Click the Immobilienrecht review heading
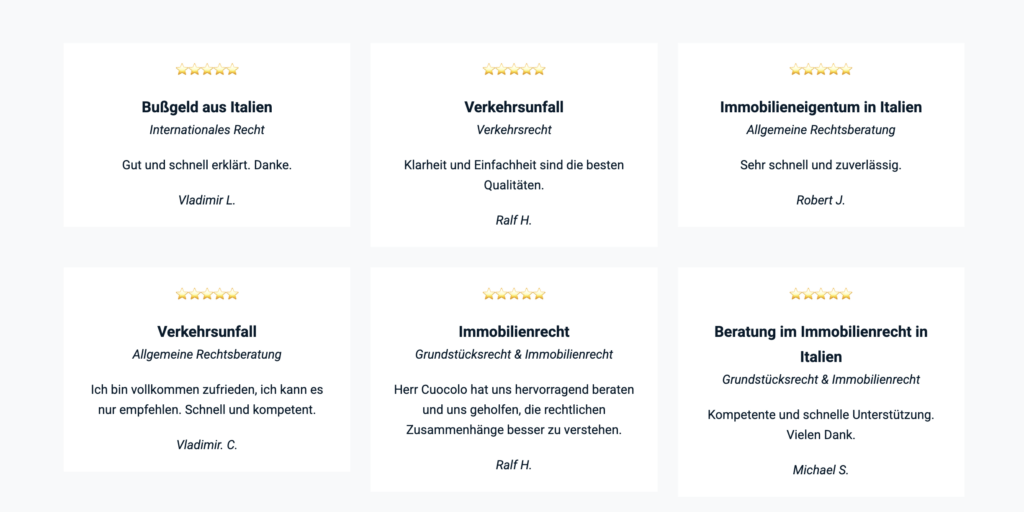1024x512 pixels. (514, 331)
